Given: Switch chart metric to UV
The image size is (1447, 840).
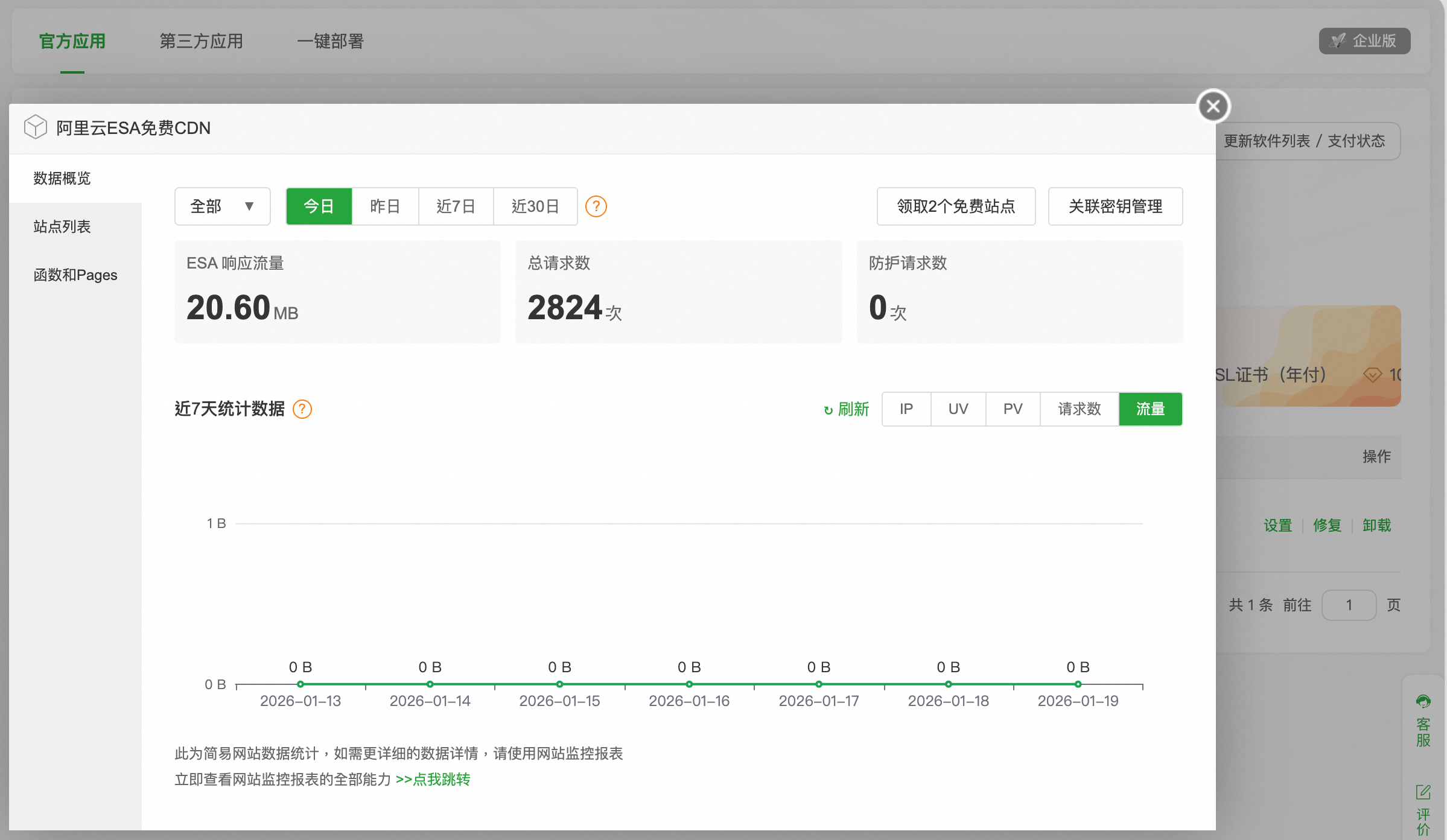Looking at the screenshot, I should coord(958,409).
